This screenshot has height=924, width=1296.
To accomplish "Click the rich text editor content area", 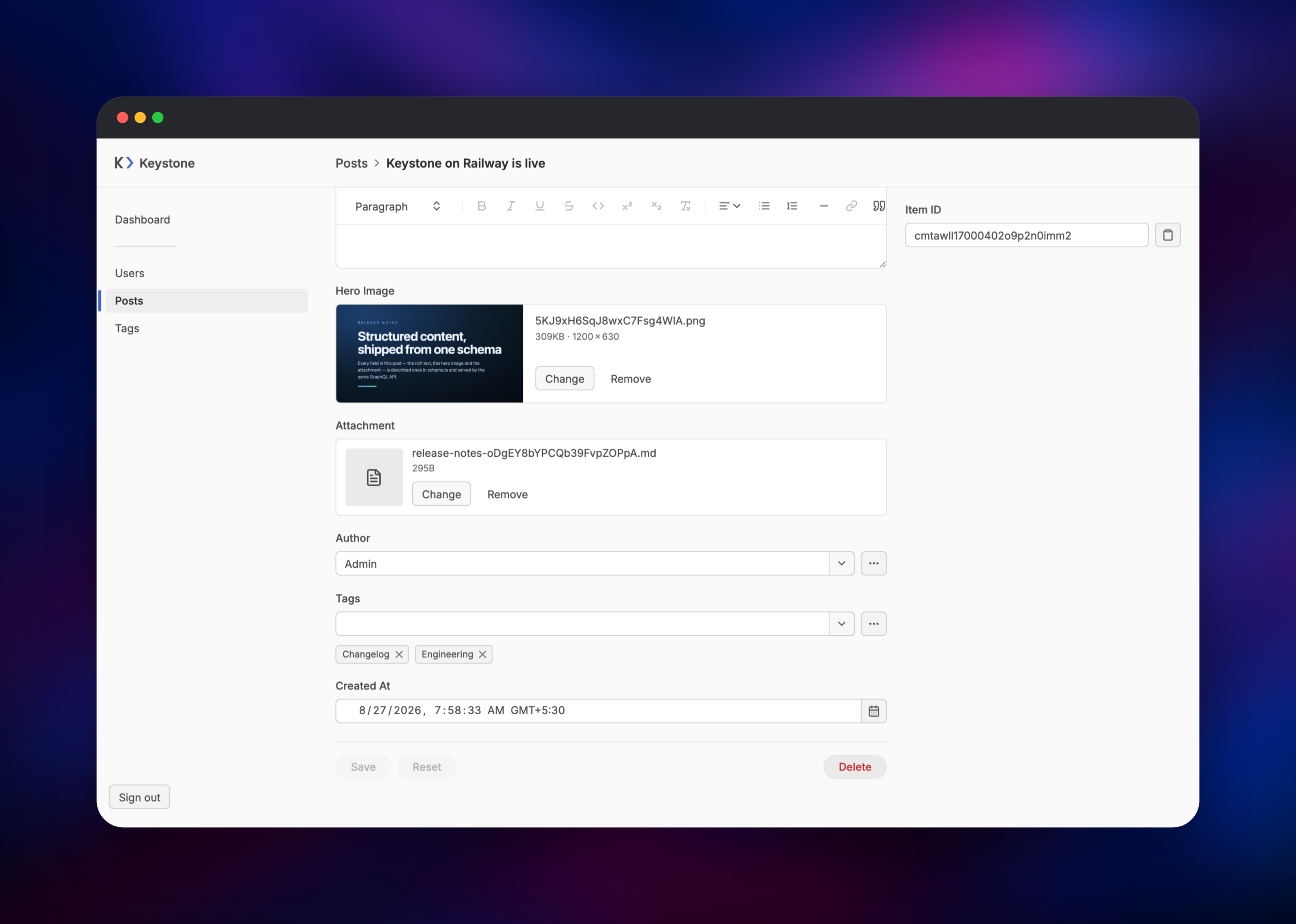I will click(x=610, y=246).
